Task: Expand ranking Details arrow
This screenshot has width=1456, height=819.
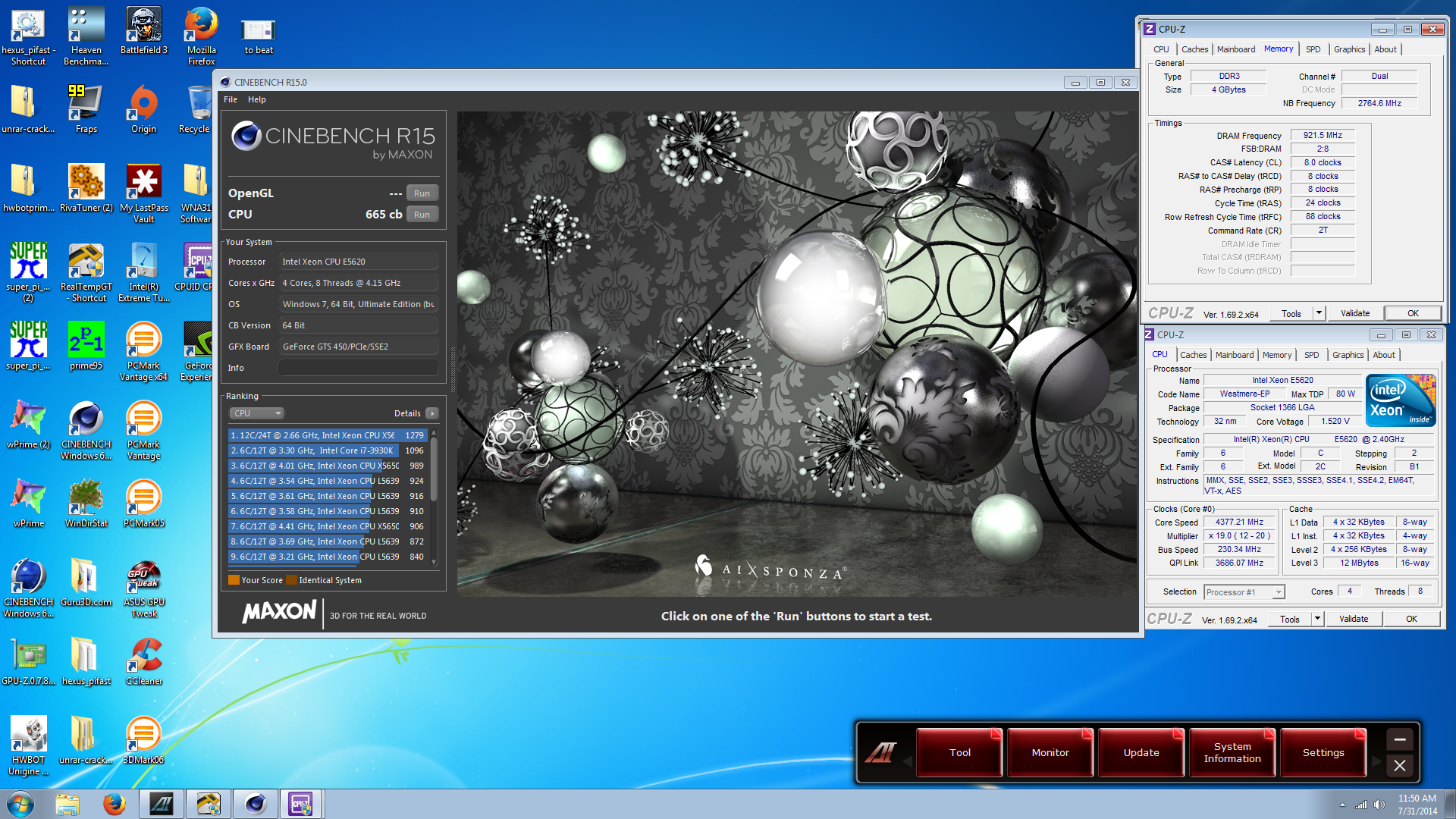Action: 432,413
